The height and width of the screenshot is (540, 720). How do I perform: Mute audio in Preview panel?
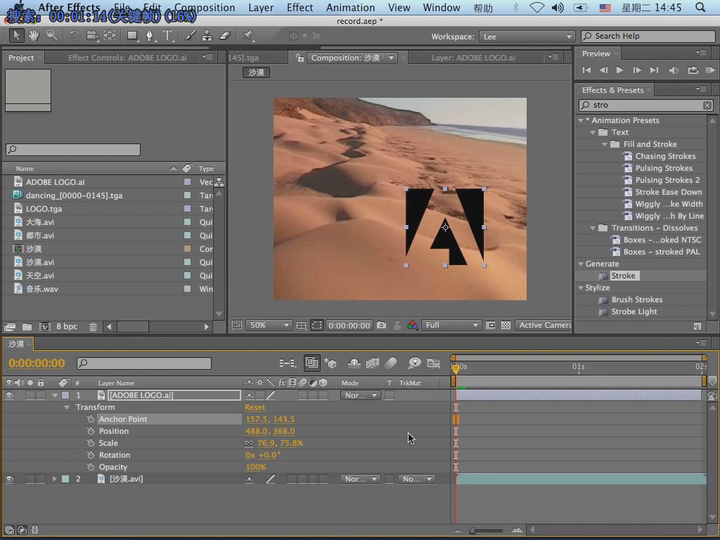tap(674, 70)
